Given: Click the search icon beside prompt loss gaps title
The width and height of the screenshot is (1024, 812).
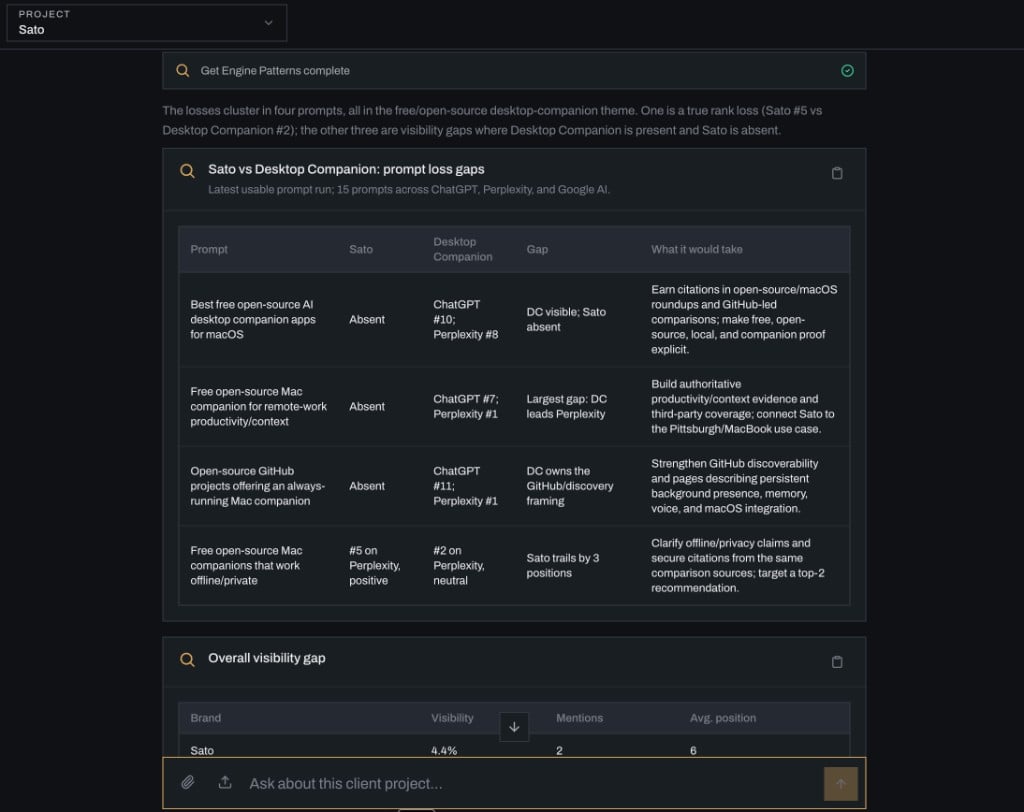Looking at the screenshot, I should coord(187,171).
